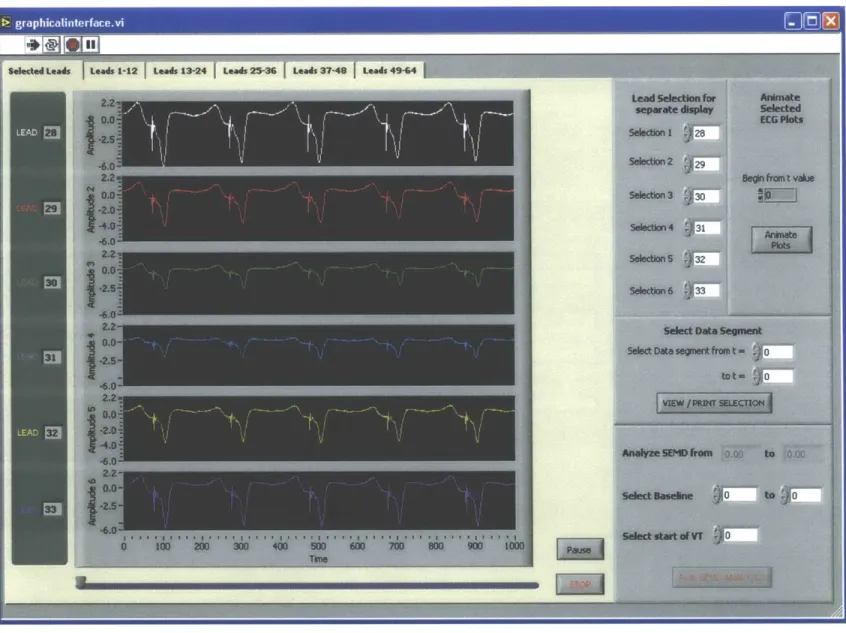Click the LEAD 33 indicator box

[x=51, y=509]
